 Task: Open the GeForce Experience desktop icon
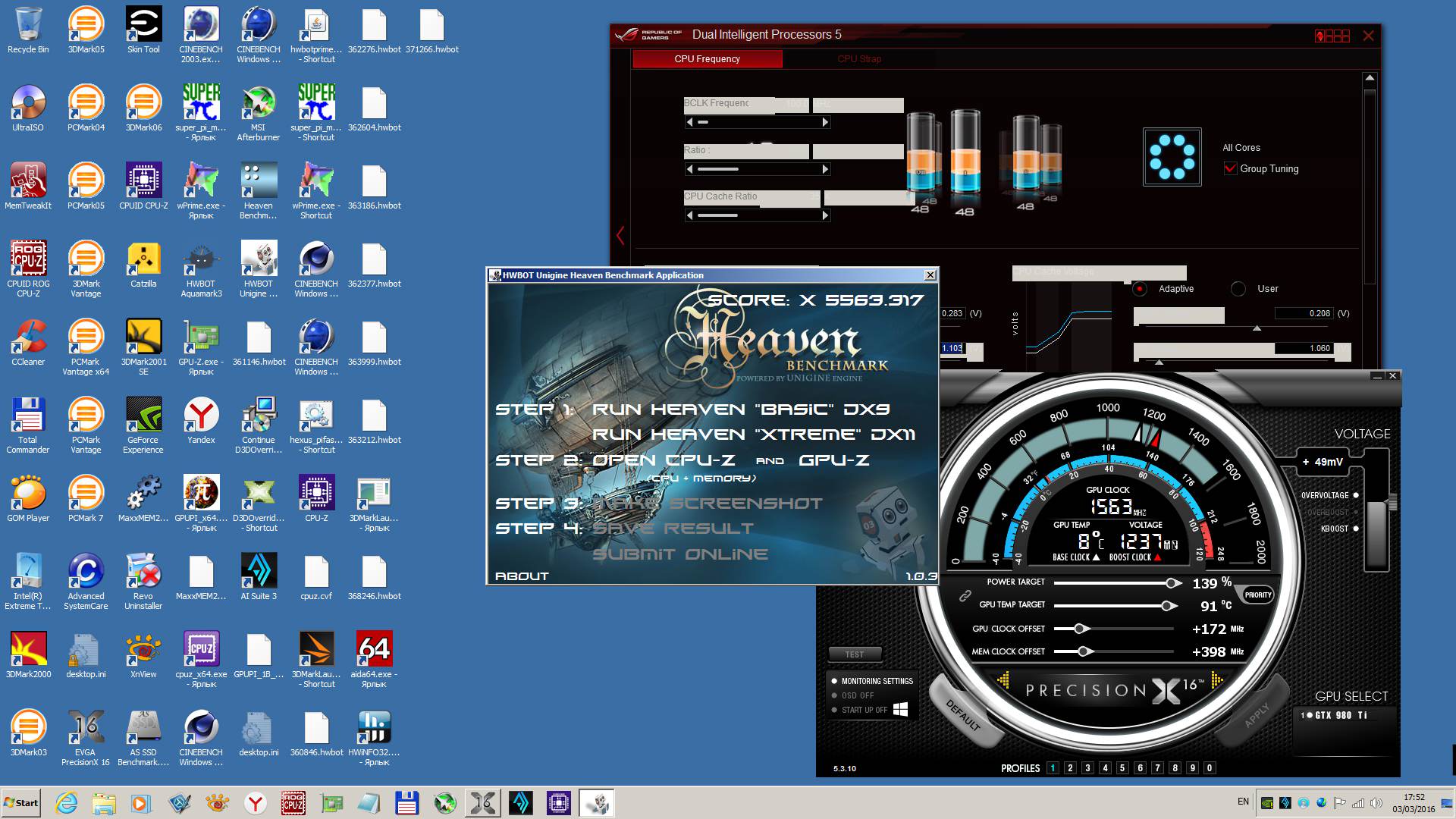click(x=143, y=425)
